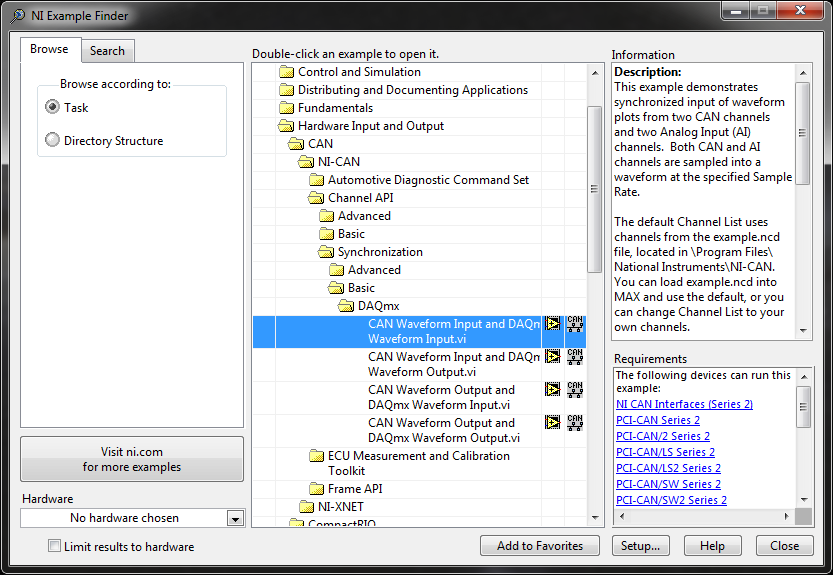Click the example tree scroll down arrow
This screenshot has width=833, height=575.
tap(595, 518)
